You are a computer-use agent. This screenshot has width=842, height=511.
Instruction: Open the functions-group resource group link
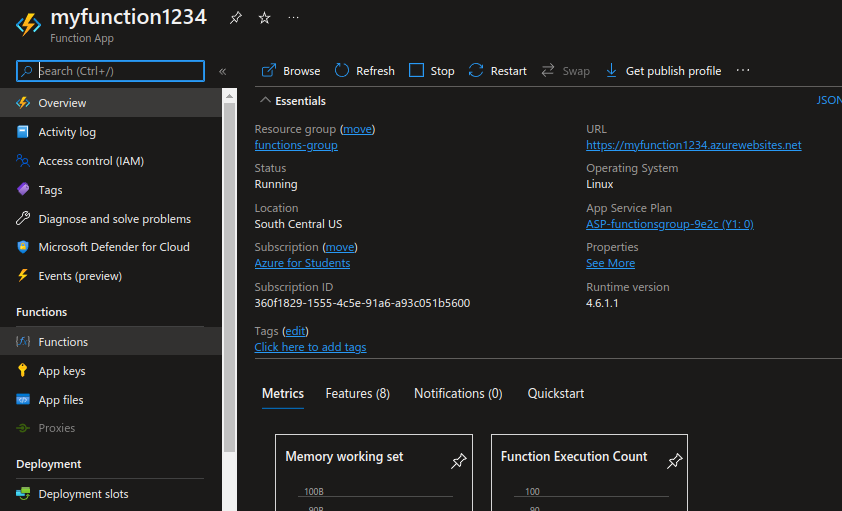(x=296, y=145)
